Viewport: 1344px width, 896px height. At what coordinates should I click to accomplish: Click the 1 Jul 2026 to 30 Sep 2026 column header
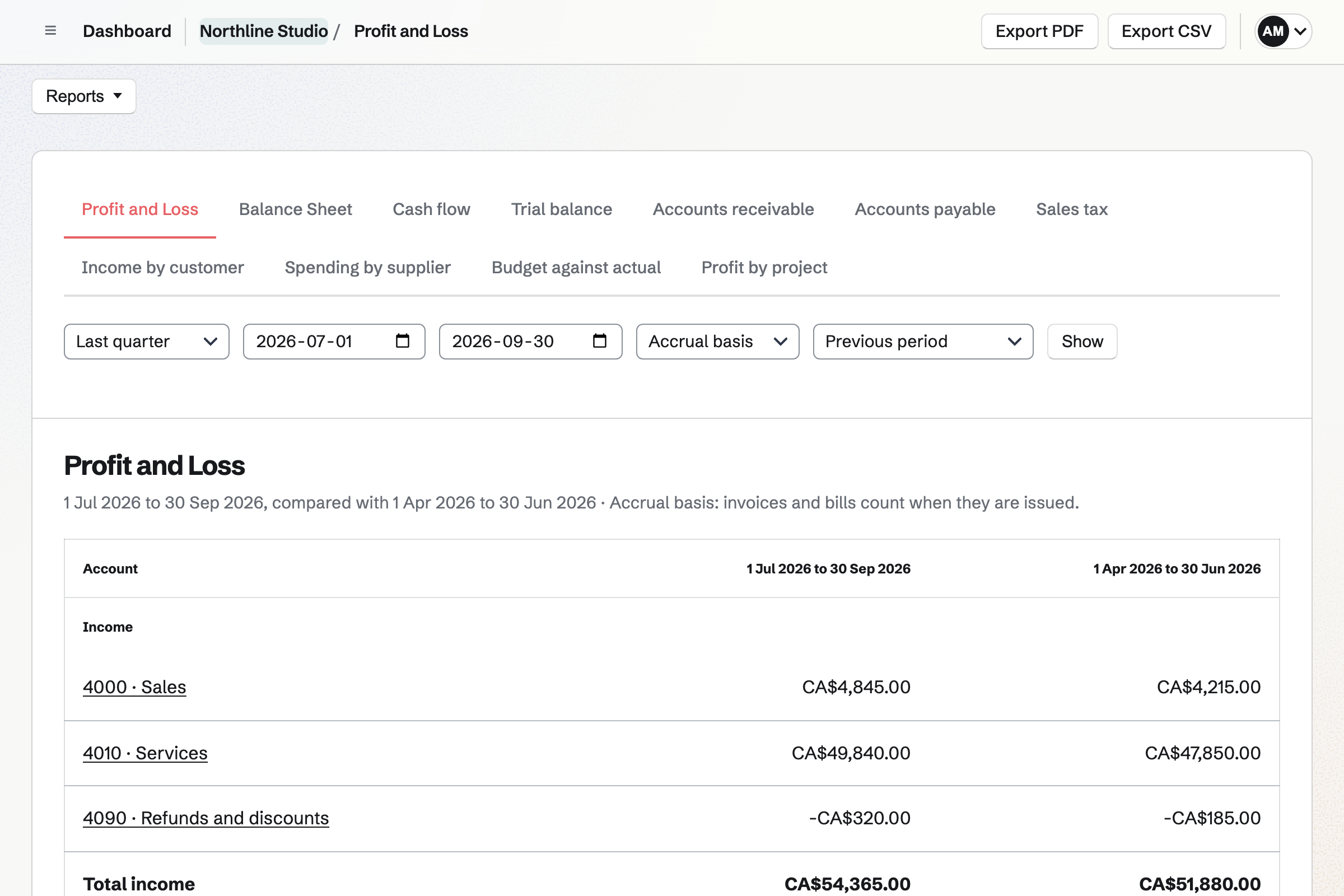(829, 568)
